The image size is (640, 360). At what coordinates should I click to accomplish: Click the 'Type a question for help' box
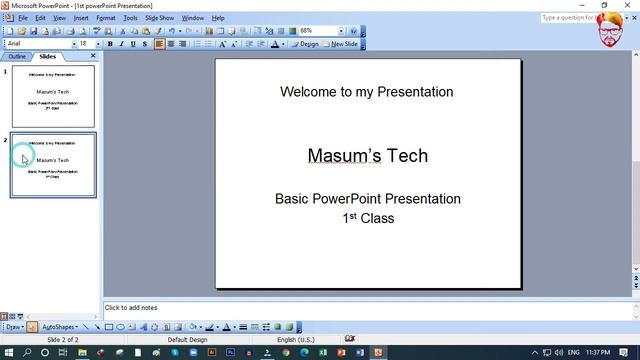[x=569, y=18]
